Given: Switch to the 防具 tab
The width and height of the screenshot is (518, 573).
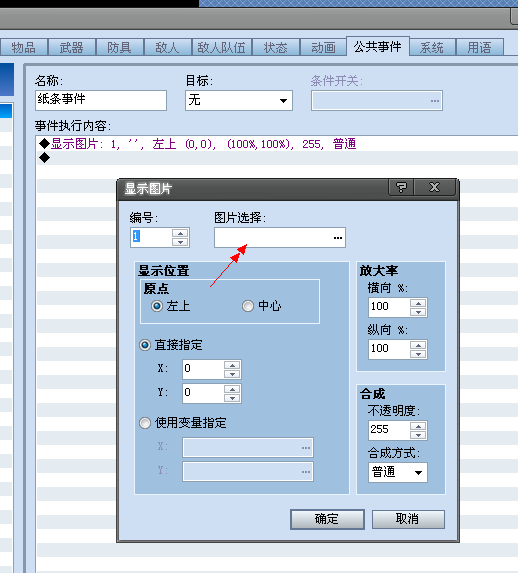Looking at the screenshot, I should point(120,48).
